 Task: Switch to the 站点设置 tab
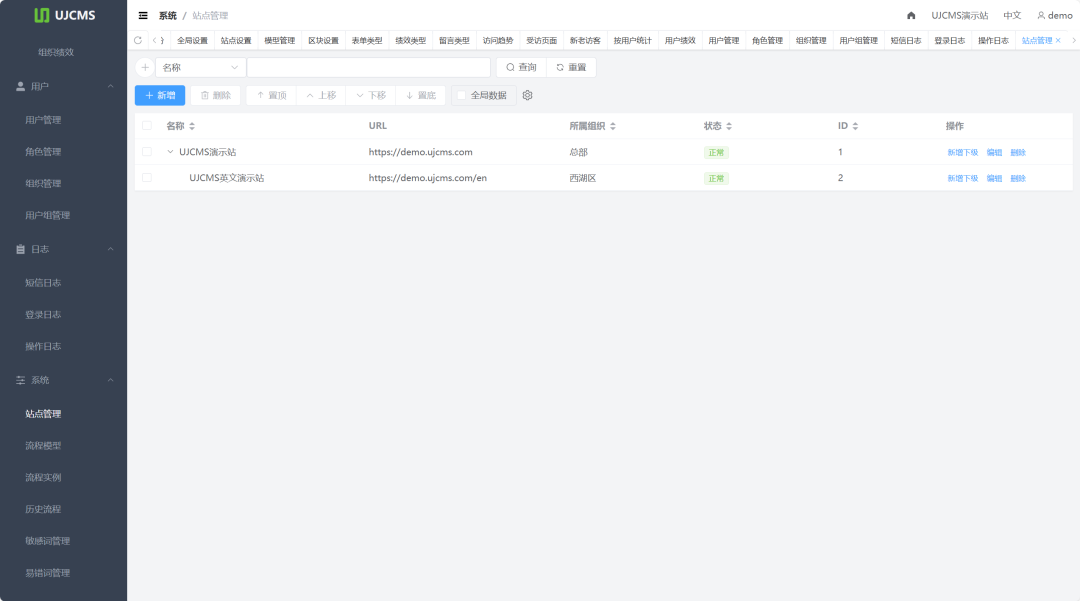[x=236, y=41]
